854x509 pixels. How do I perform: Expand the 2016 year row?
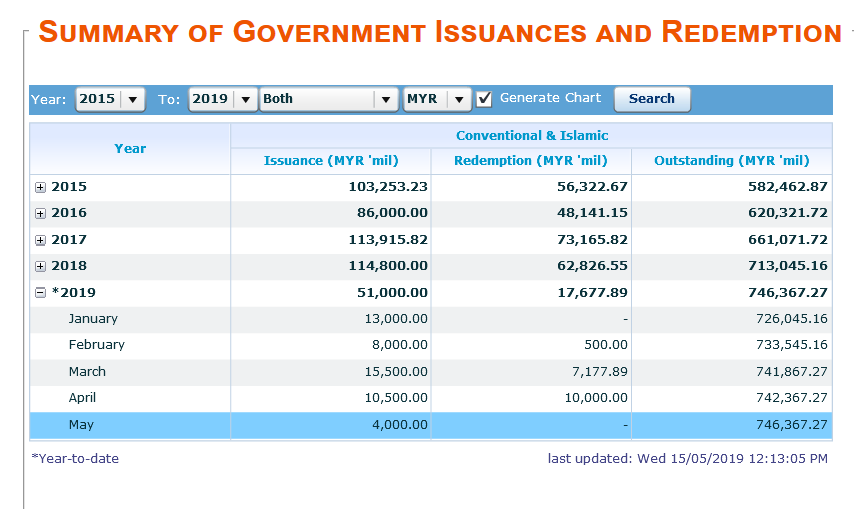coord(40,213)
